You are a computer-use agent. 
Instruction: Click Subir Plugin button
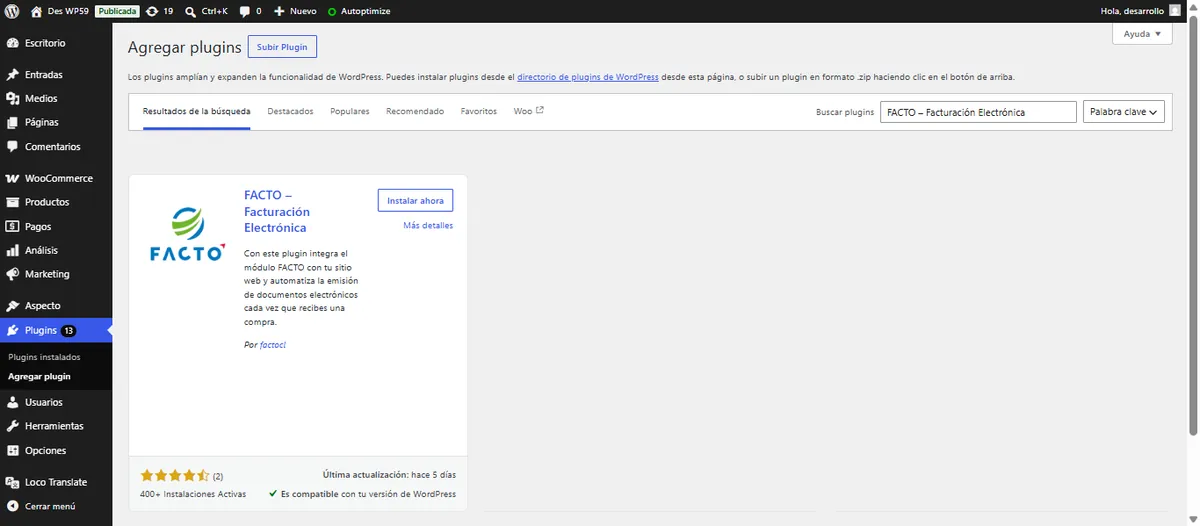pos(282,47)
